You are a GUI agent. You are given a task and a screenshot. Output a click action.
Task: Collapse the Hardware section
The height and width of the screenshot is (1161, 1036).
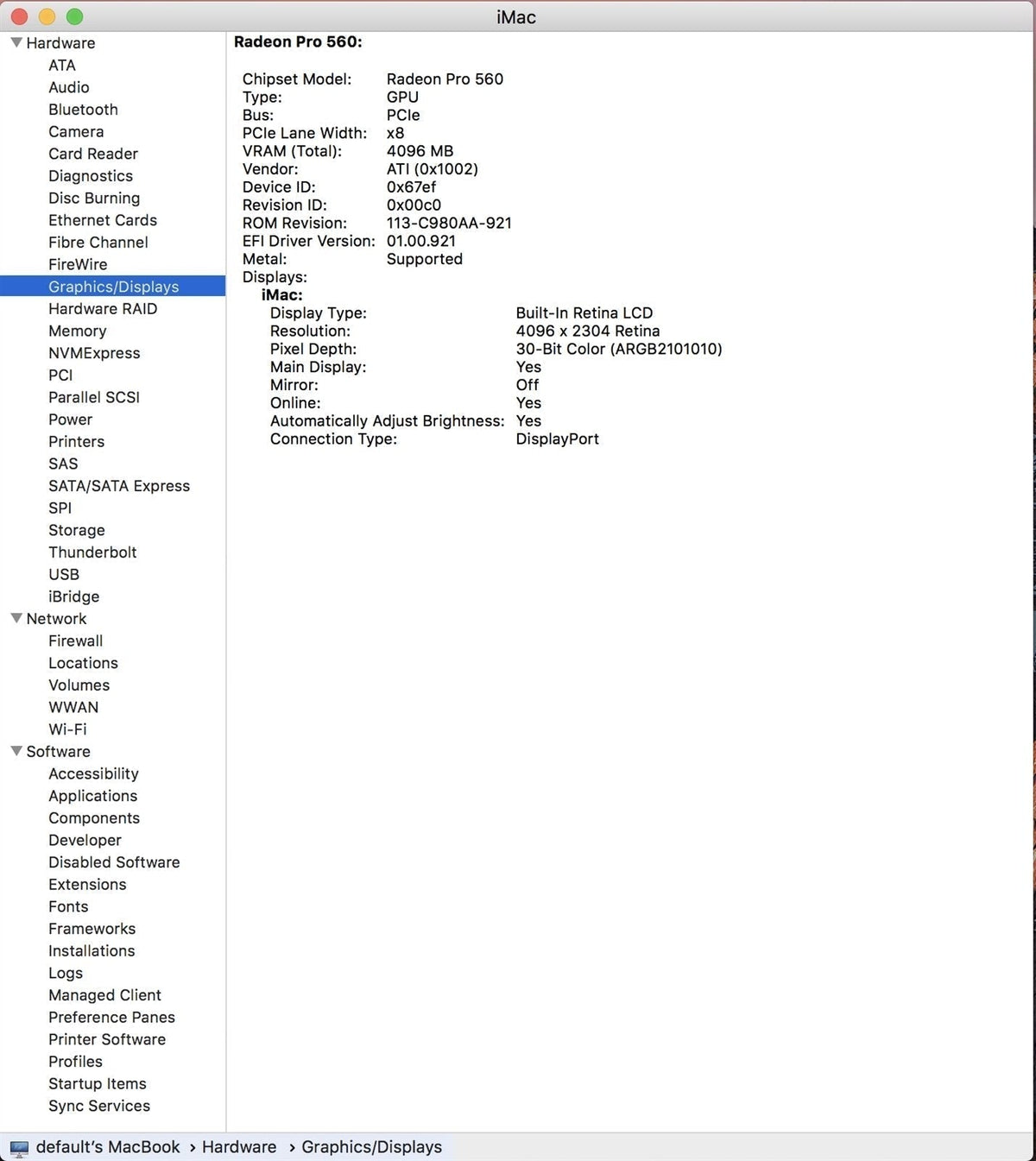pyautogui.click(x=16, y=41)
